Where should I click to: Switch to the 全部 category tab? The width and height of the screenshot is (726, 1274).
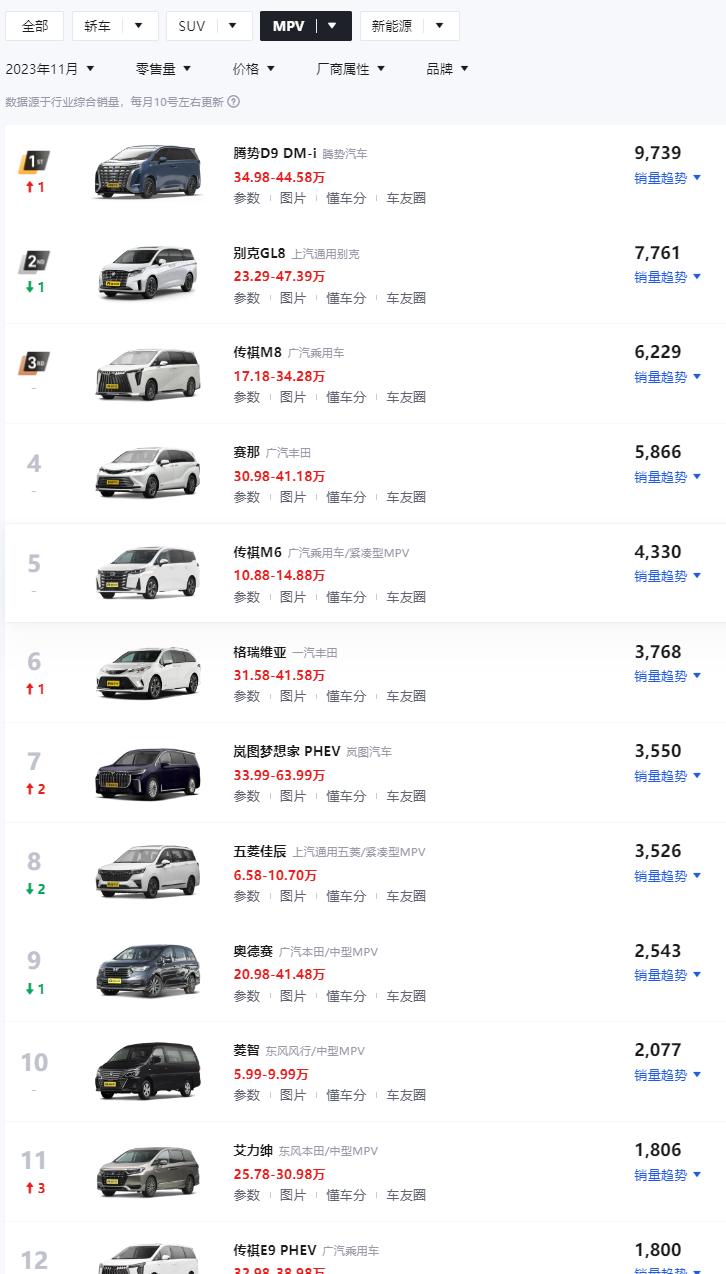[x=34, y=26]
